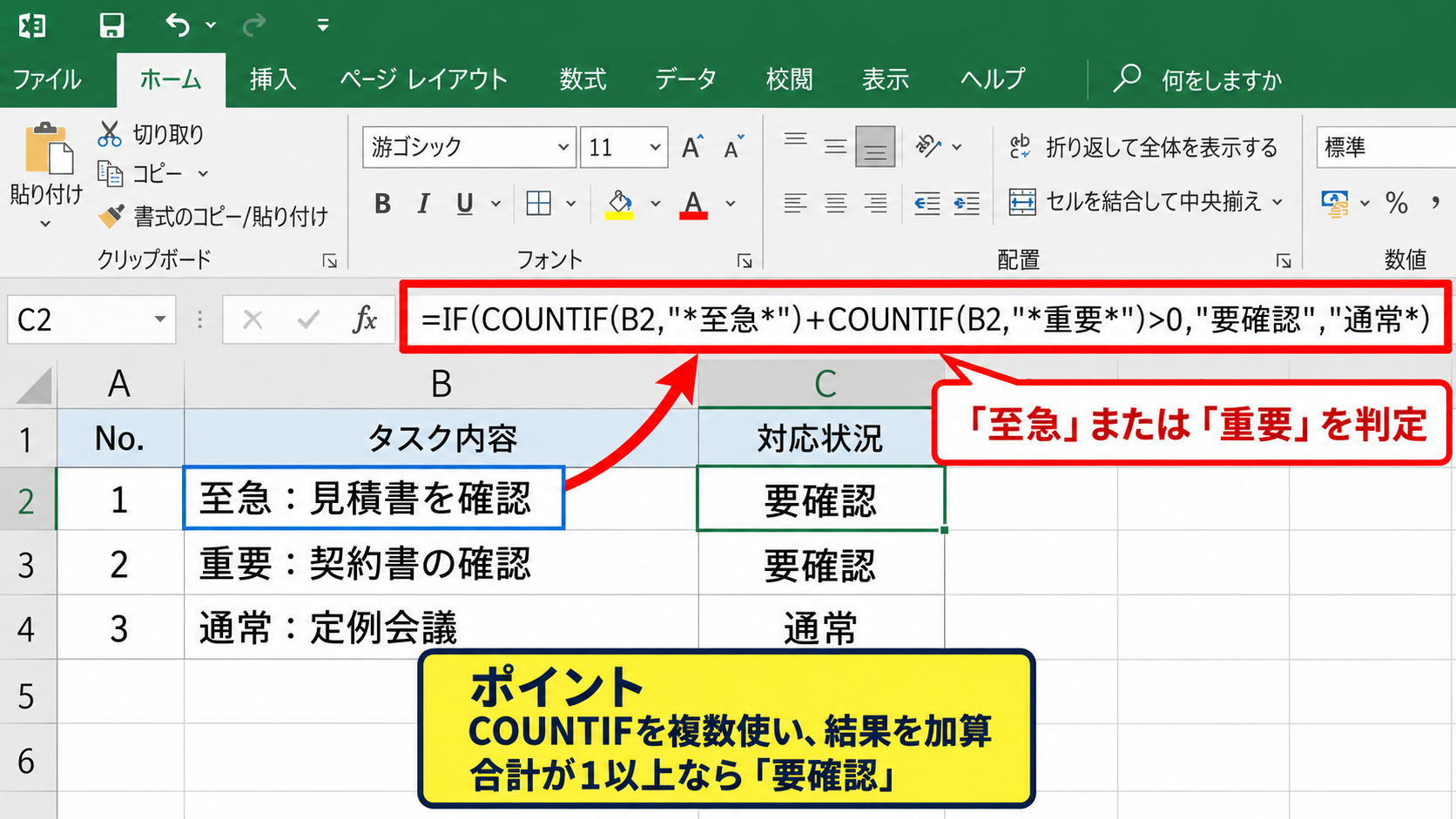Viewport: 1456px width, 819px height.
Task: Toggle bottom vertical alignment button
Action: tap(875, 146)
